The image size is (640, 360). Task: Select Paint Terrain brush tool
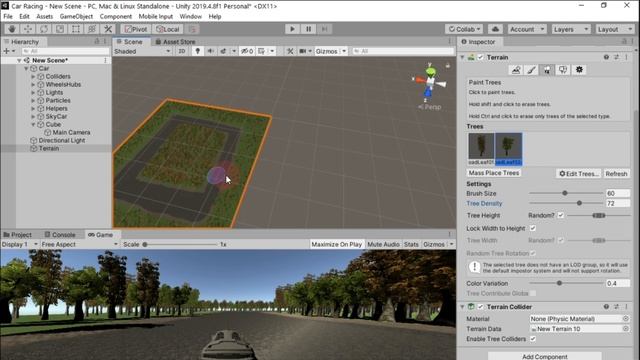531,70
